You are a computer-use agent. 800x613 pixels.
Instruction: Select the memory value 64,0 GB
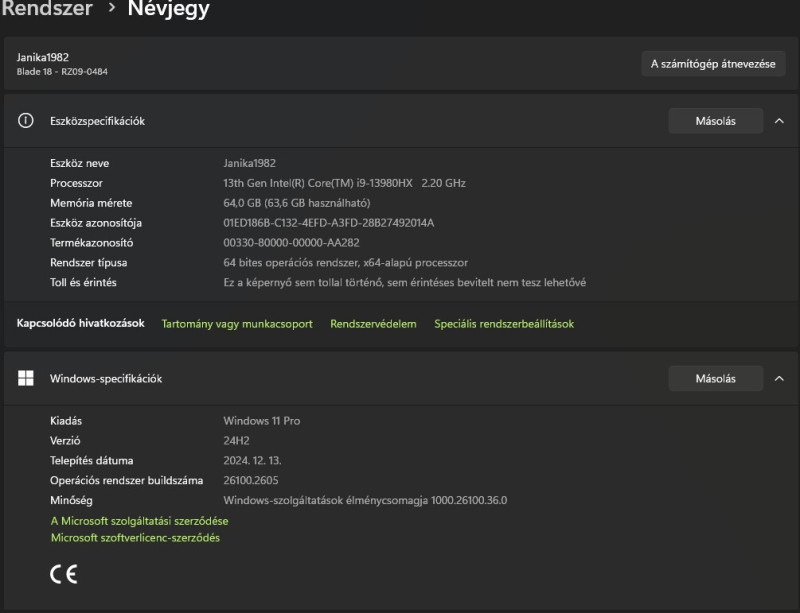pyautogui.click(x=296, y=203)
